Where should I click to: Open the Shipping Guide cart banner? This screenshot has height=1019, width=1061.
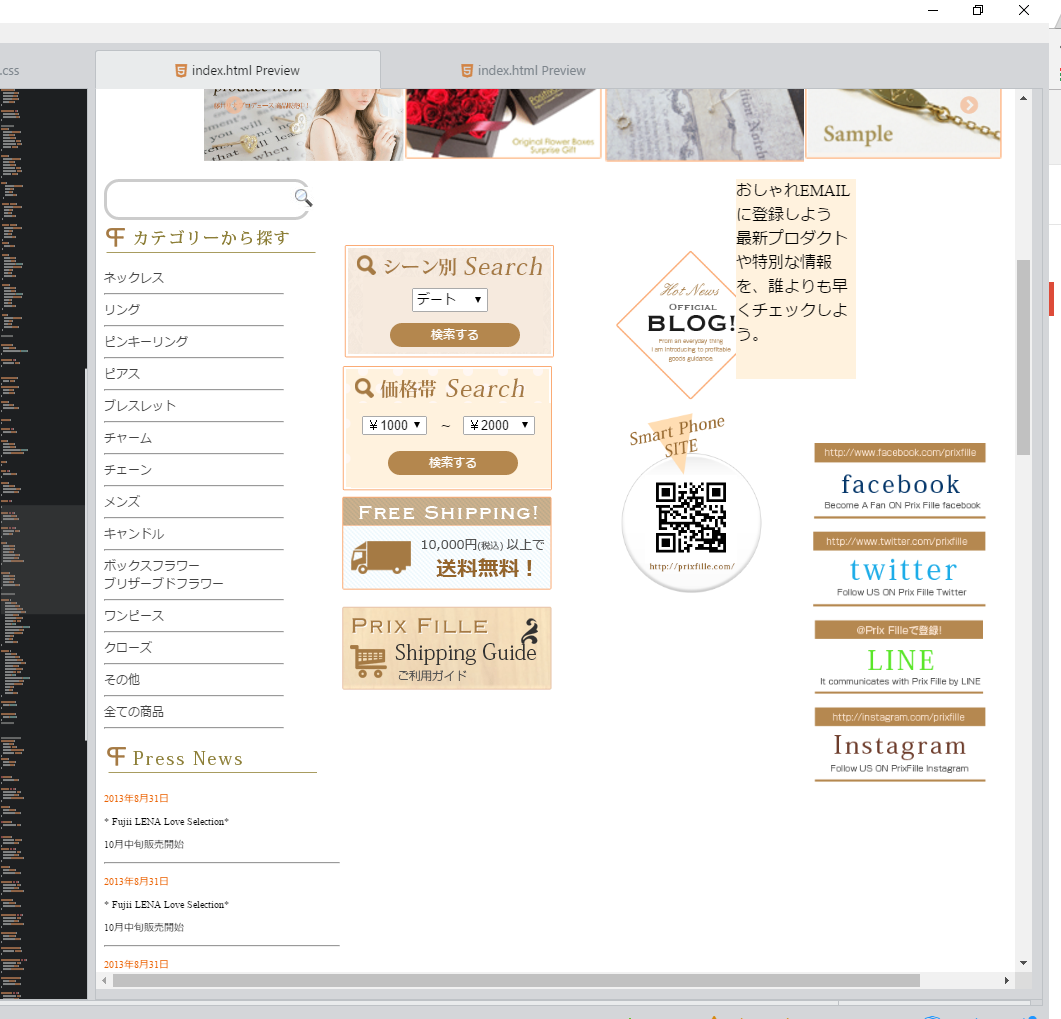tap(446, 648)
